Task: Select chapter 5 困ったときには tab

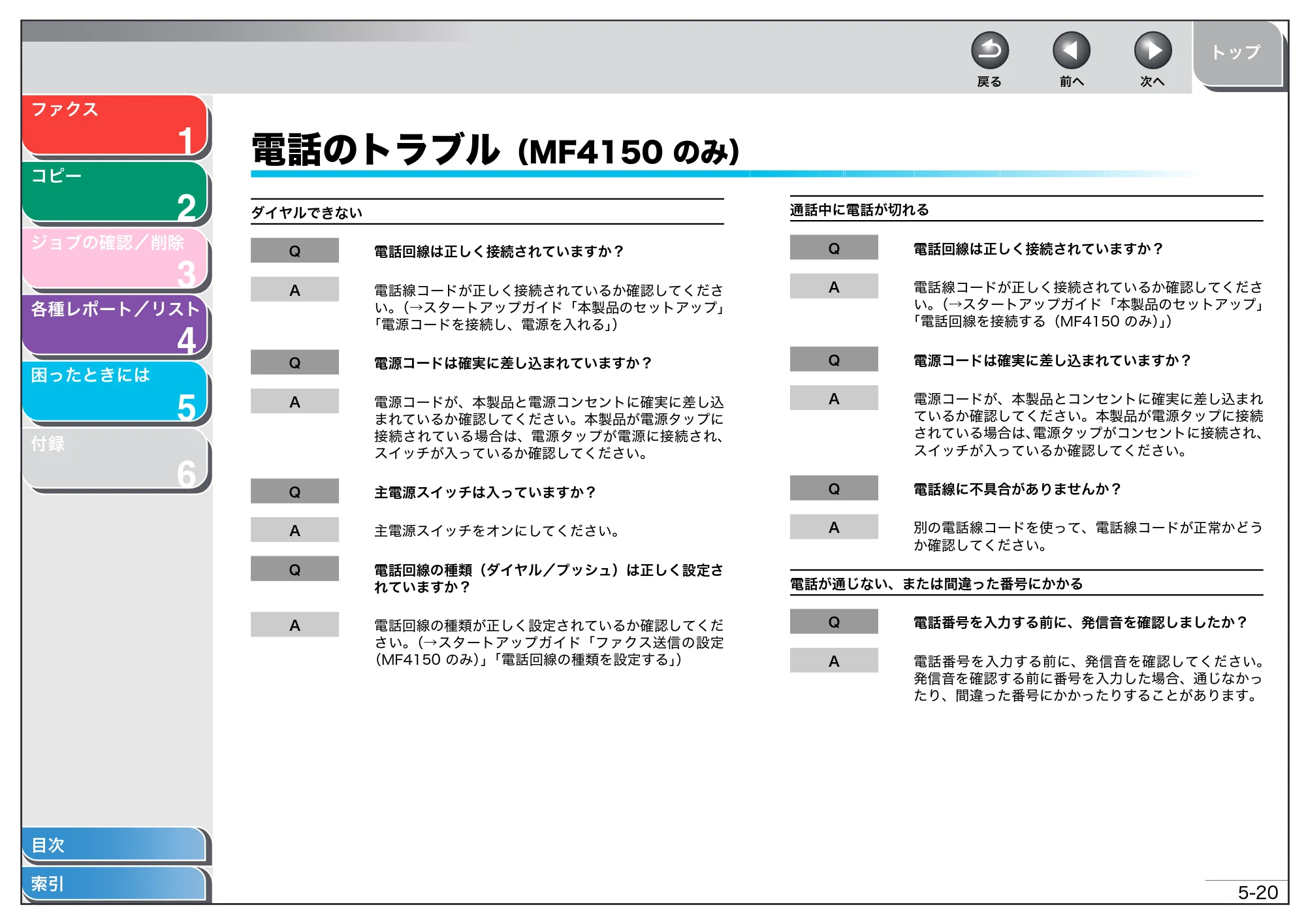Action: click(115, 392)
